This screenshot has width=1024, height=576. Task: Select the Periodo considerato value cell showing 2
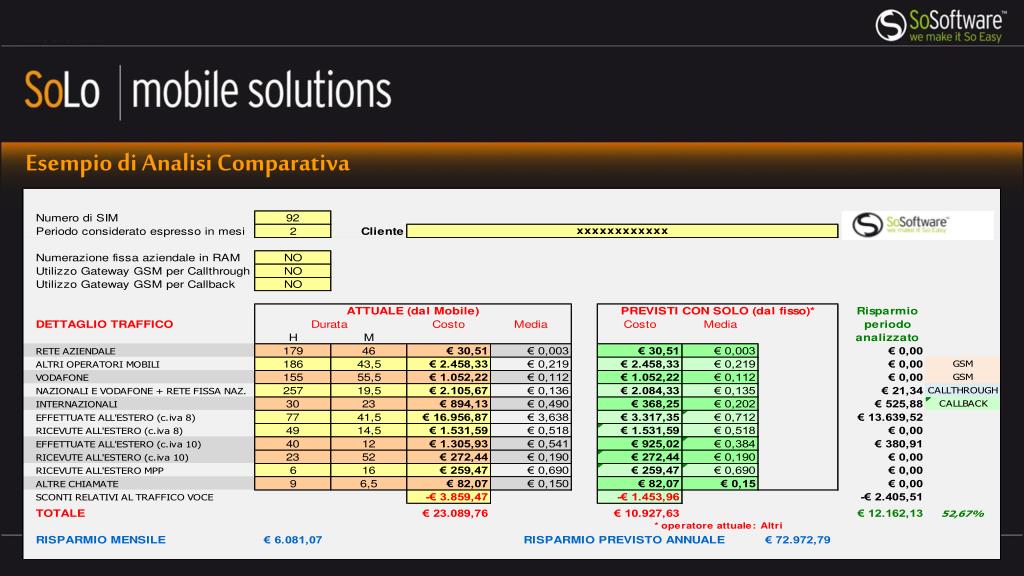(293, 231)
